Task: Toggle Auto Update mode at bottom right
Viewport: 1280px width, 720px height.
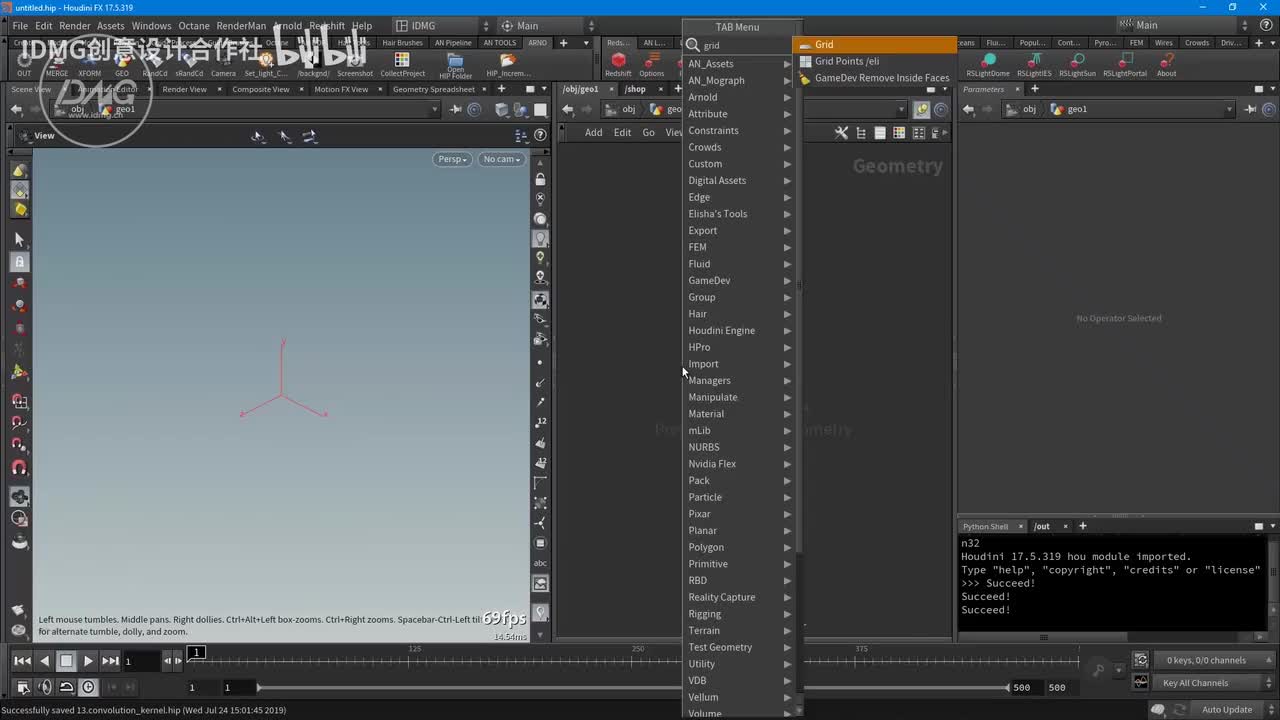Action: coord(1226,709)
